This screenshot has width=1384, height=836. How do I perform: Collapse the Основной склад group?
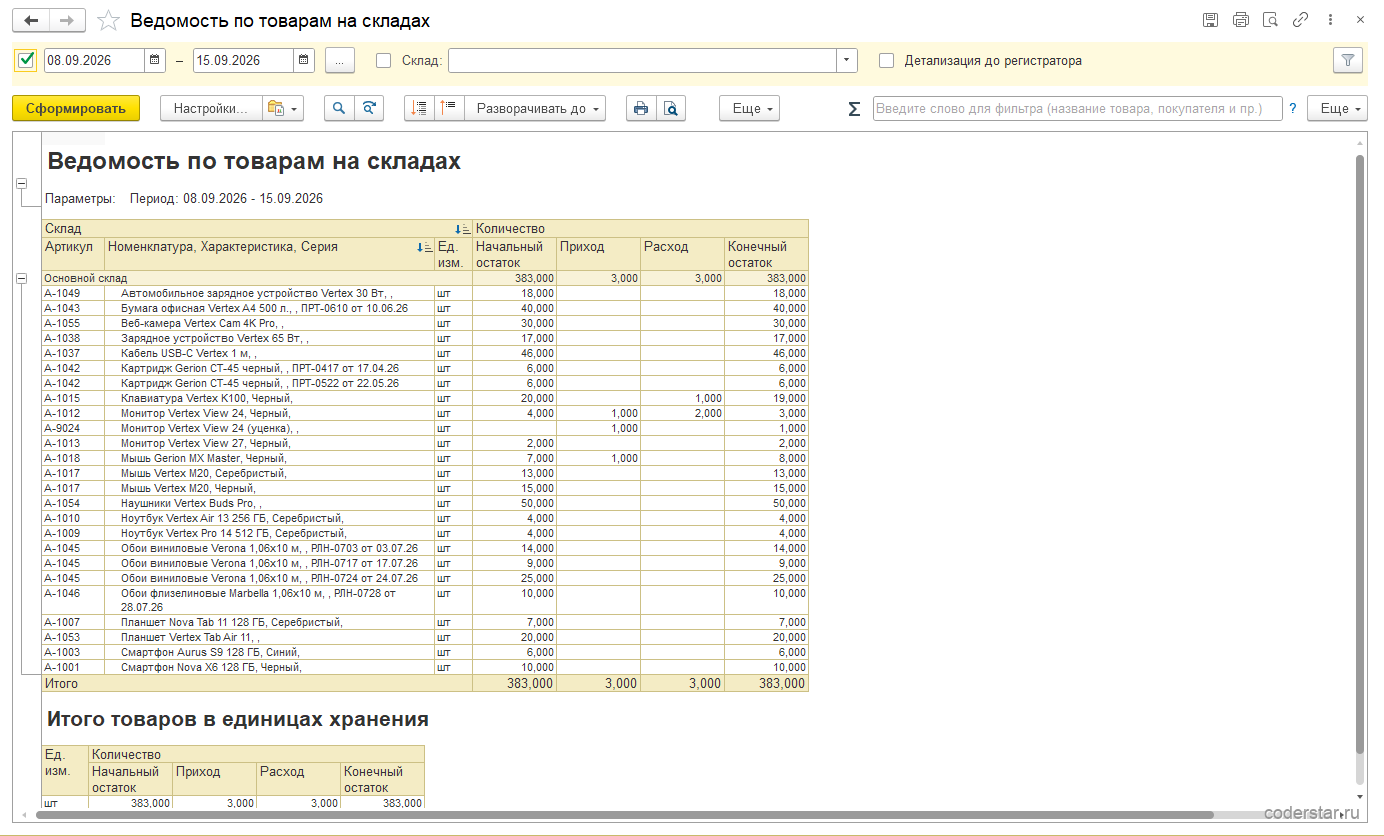point(21,278)
